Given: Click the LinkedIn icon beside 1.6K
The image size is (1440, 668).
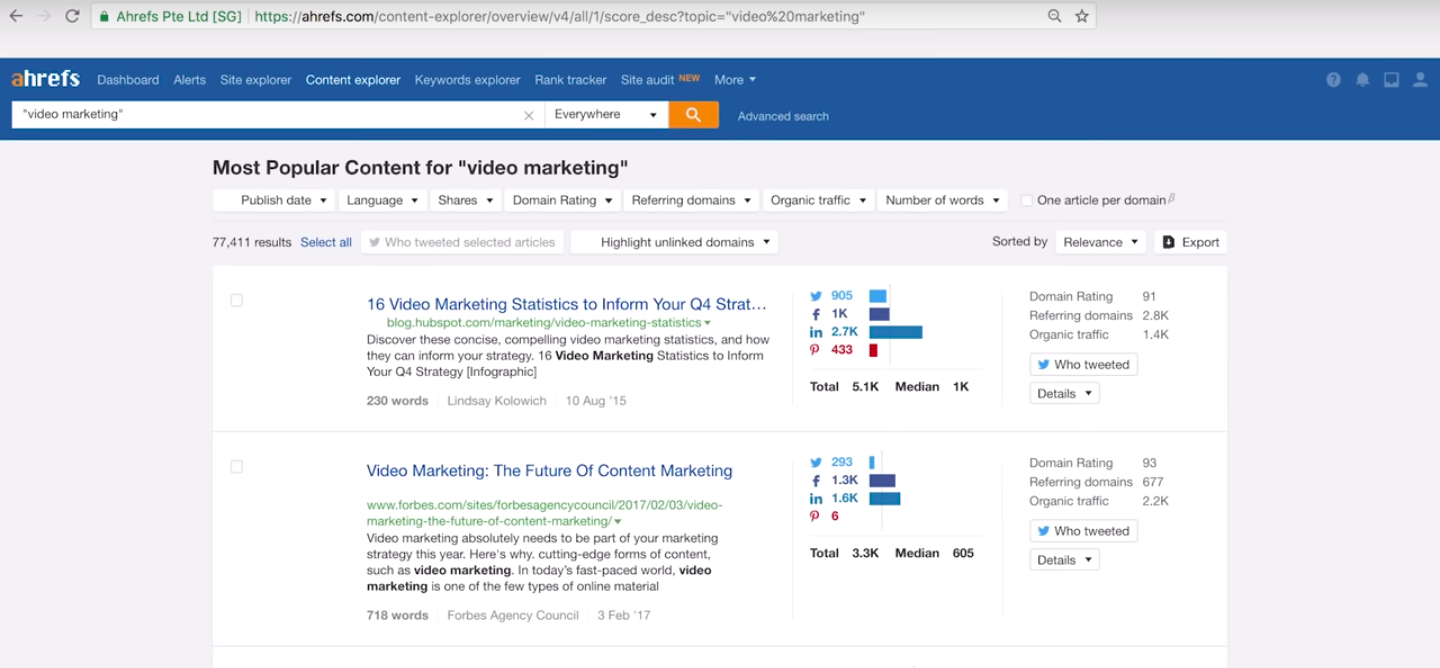Looking at the screenshot, I should (816, 499).
